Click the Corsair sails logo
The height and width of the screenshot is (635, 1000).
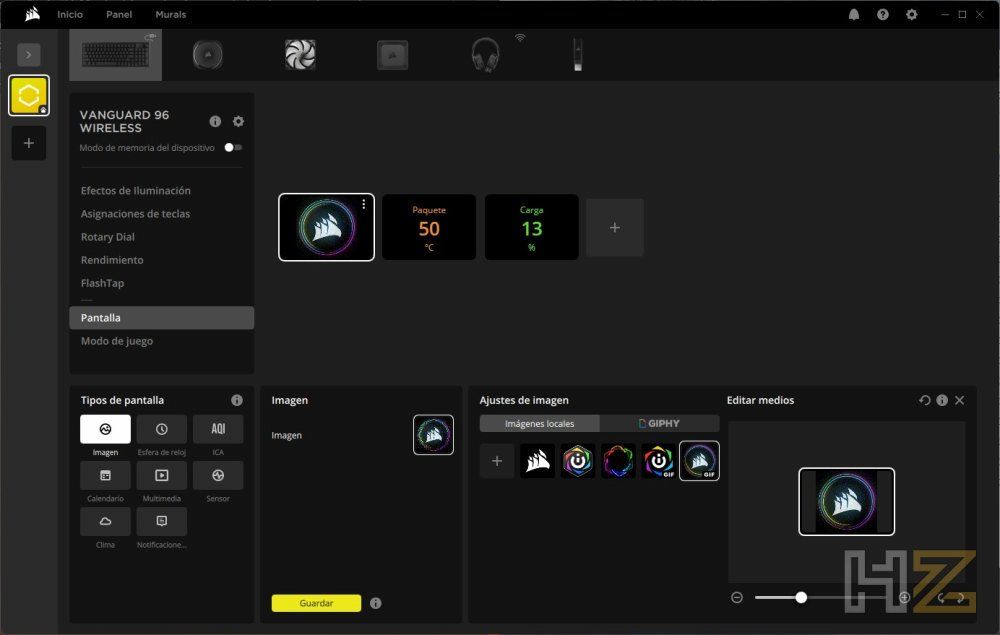point(32,14)
